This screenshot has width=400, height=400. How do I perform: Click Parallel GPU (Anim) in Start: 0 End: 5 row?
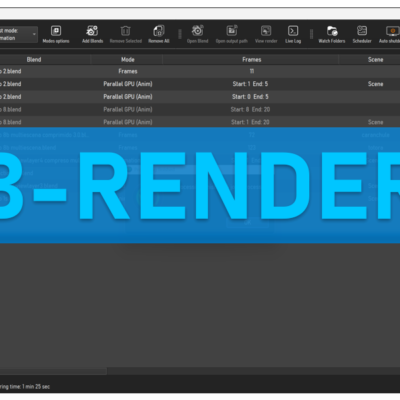(128, 97)
